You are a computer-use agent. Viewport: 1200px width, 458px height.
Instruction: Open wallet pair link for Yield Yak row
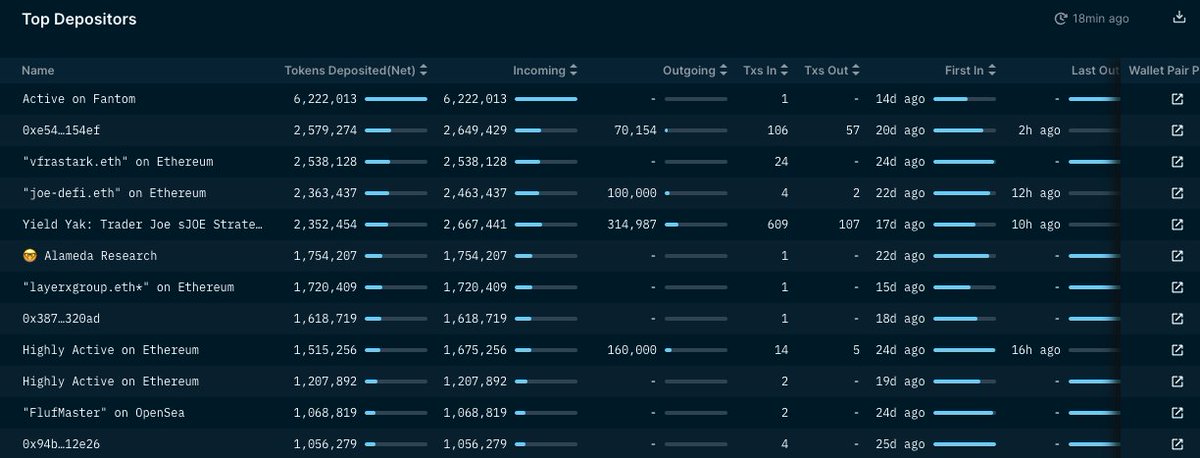(1178, 224)
